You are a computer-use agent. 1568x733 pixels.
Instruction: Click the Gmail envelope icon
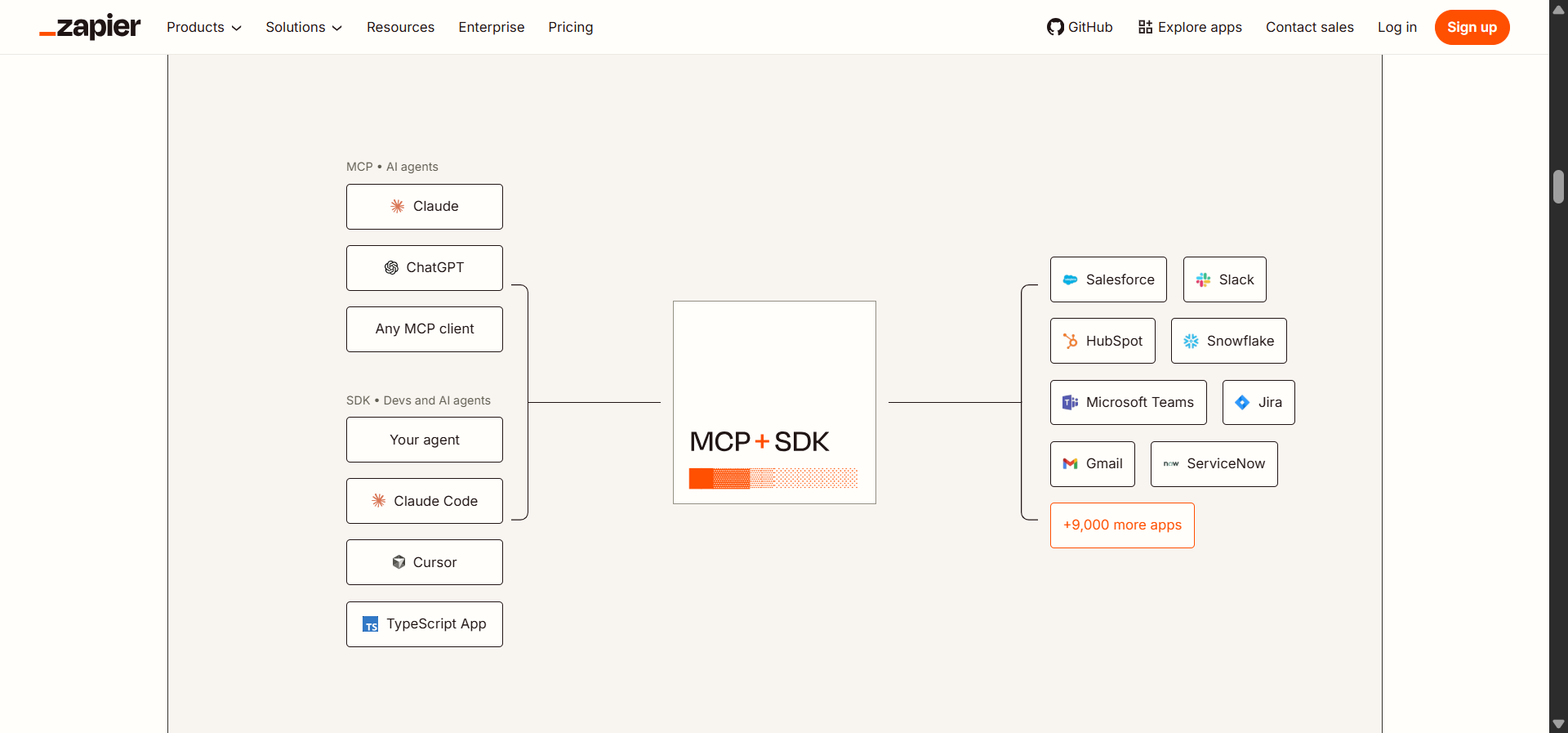[1070, 463]
